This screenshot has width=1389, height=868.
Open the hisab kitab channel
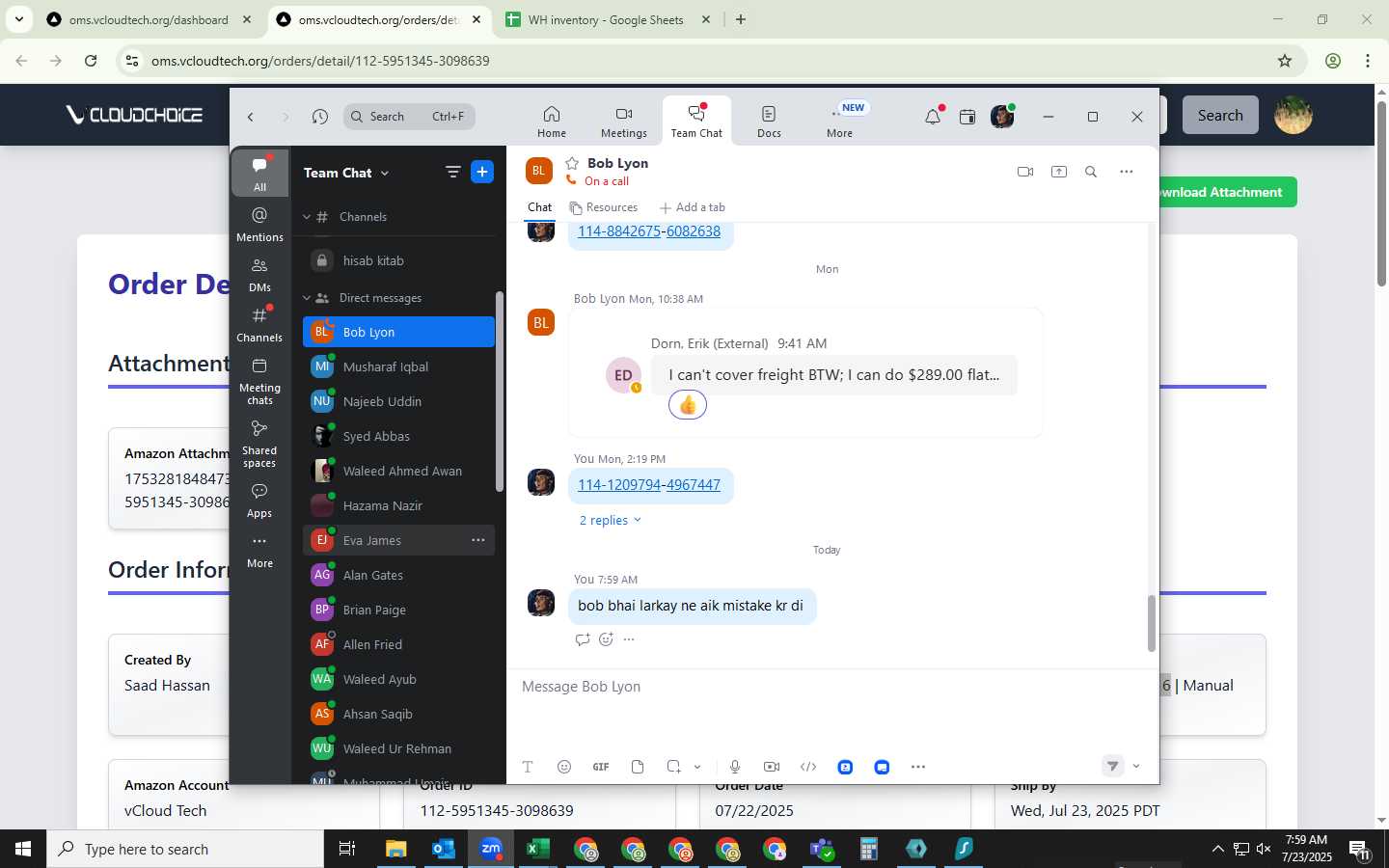tap(398, 260)
